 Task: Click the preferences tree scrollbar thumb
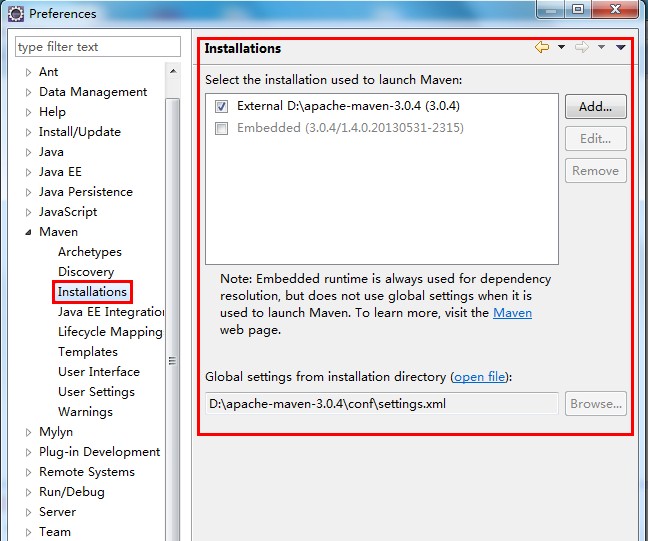[173, 319]
